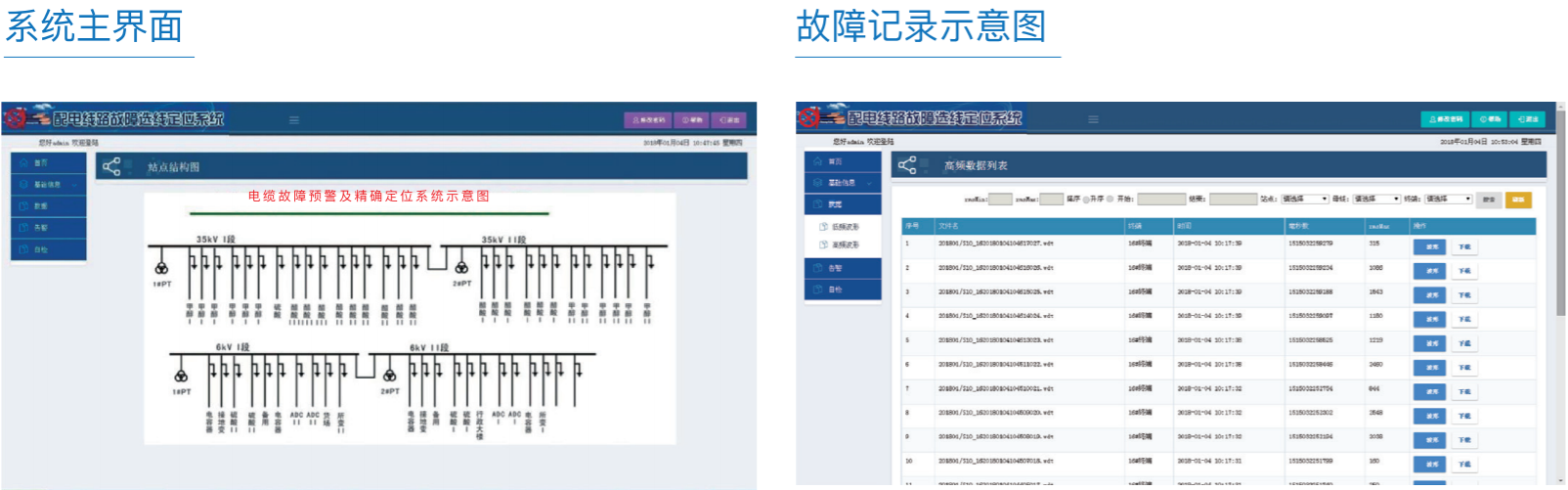Open 高频波形 submenu item in right sidebar
This screenshot has height=490, width=1568.
(845, 245)
